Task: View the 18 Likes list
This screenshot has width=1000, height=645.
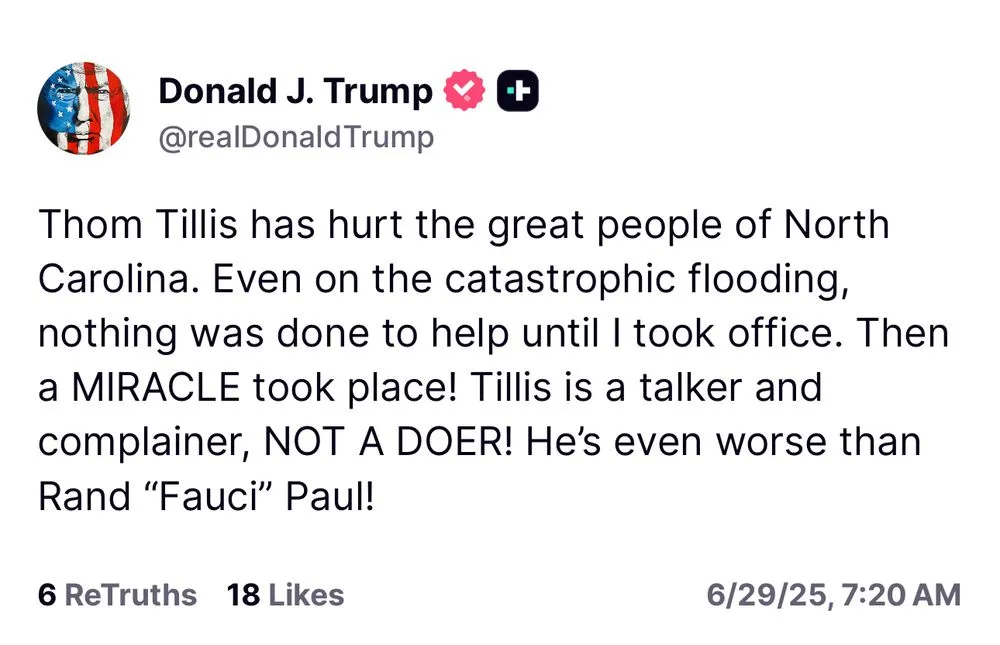Action: [x=285, y=595]
